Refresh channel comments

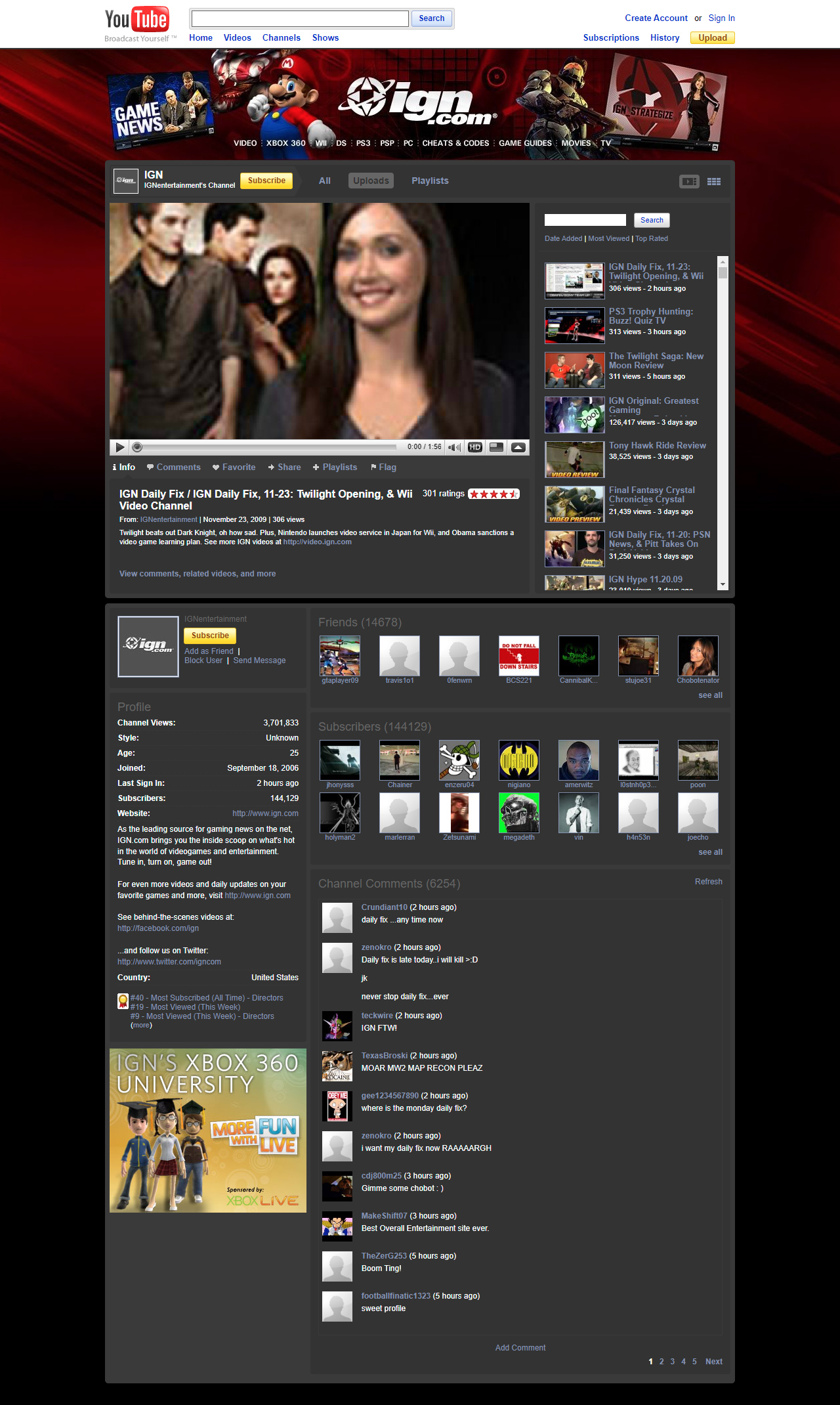709,882
